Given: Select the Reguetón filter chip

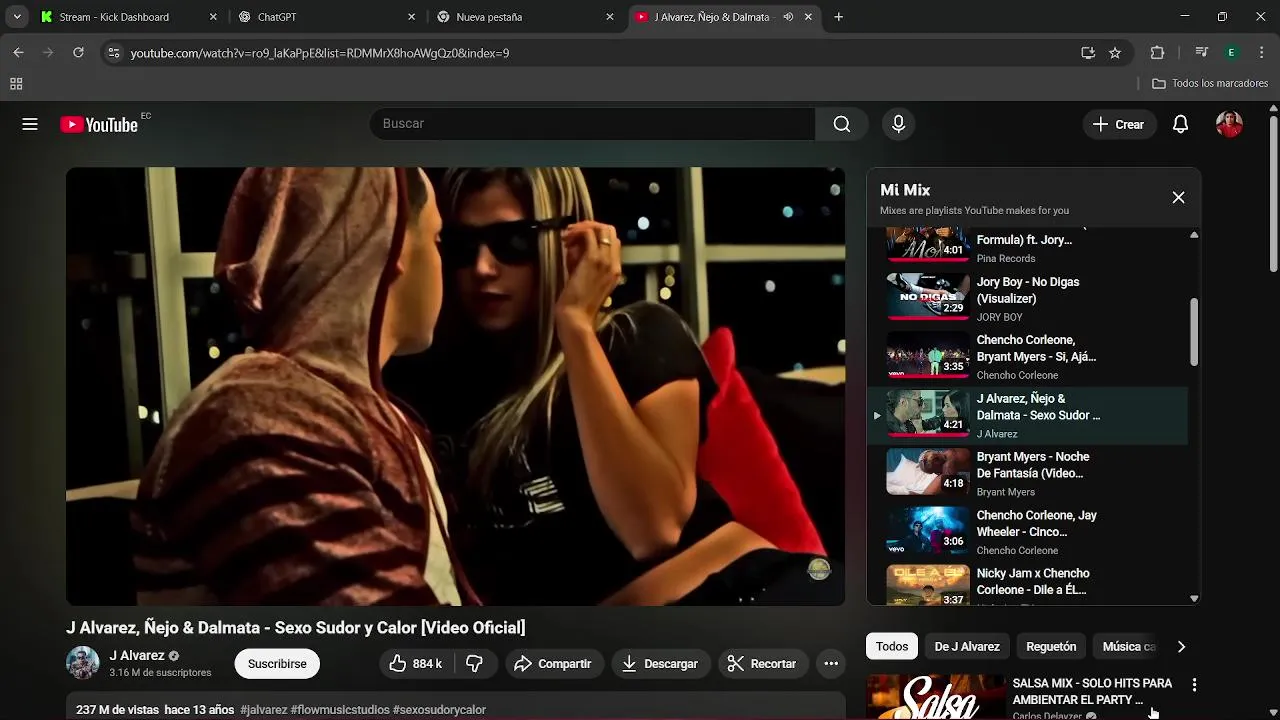Looking at the screenshot, I should pos(1051,647).
